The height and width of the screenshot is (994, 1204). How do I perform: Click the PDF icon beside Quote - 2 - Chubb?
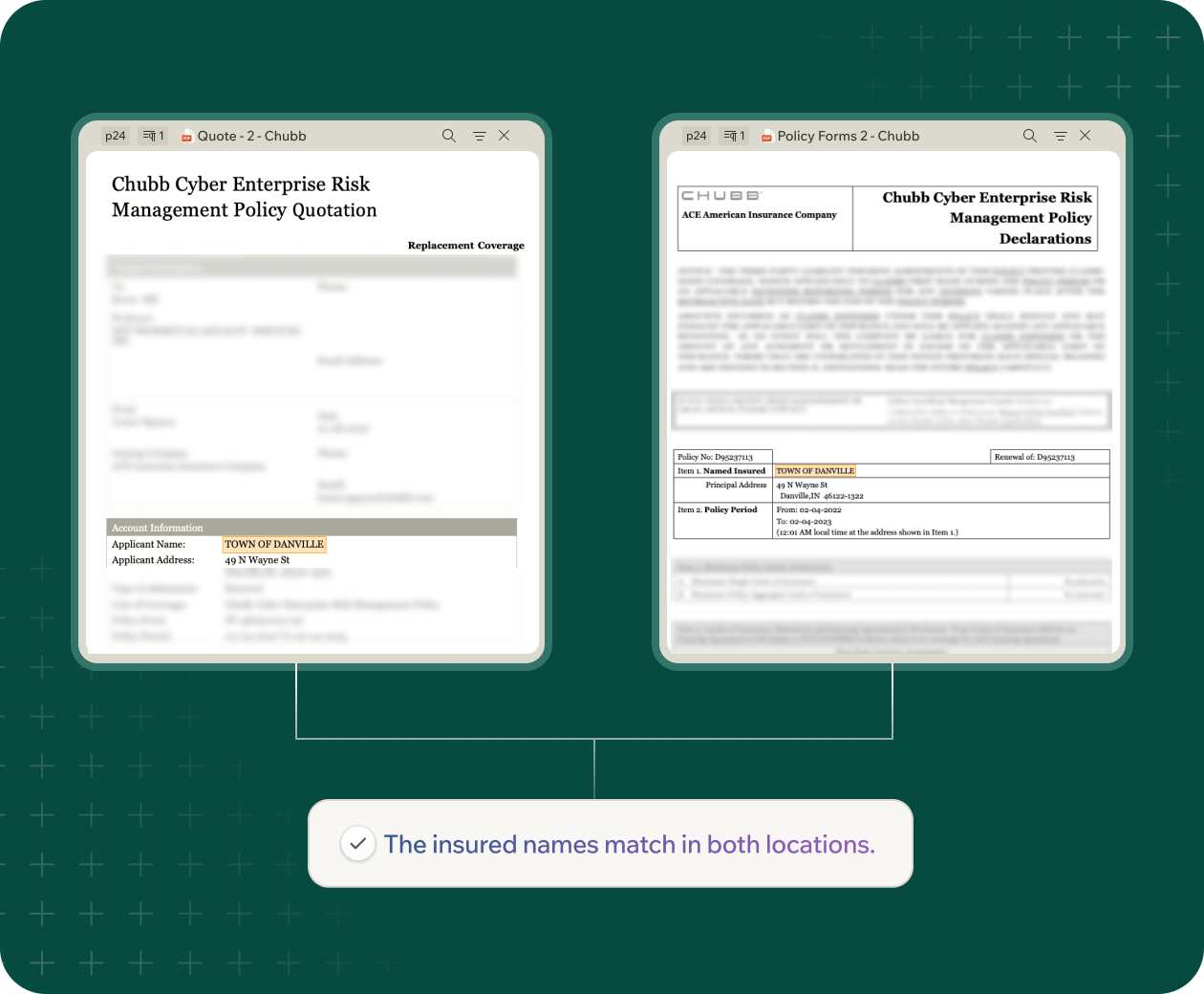[187, 137]
